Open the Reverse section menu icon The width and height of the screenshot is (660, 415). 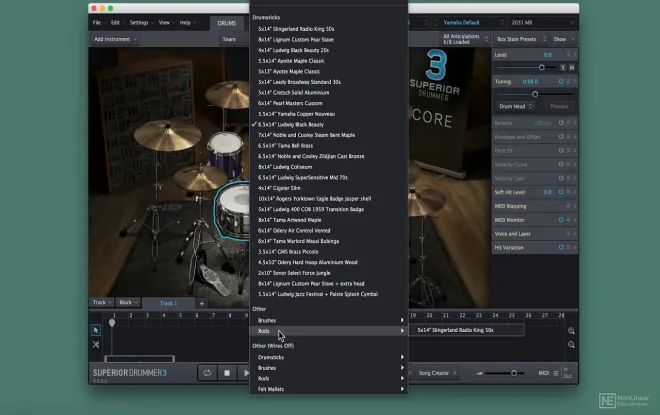(568, 123)
